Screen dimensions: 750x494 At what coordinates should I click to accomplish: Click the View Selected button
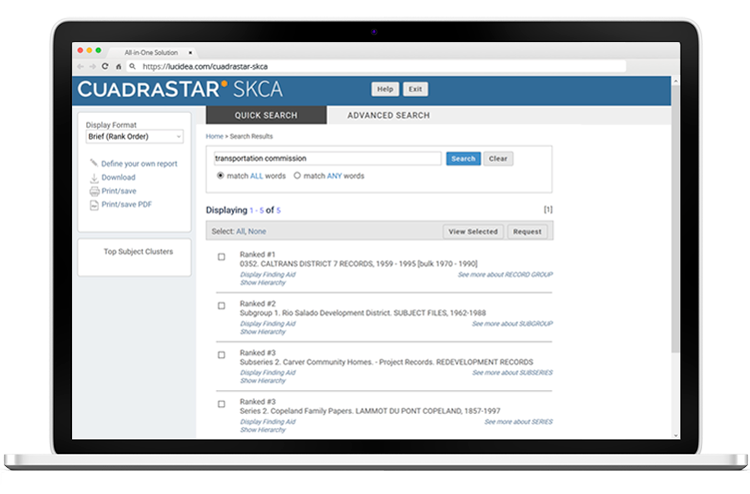[473, 231]
